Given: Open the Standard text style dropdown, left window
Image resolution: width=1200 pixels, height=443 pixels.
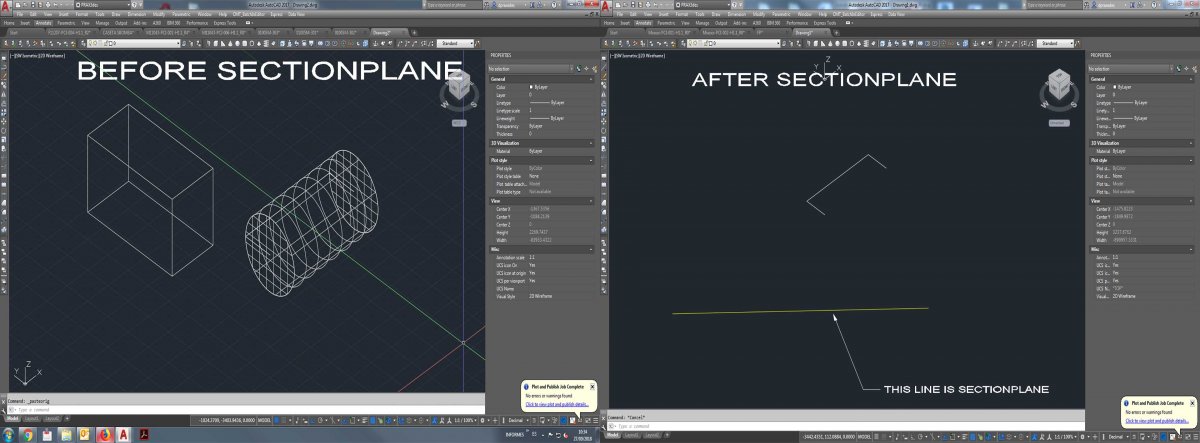Looking at the screenshot, I should (455, 43).
